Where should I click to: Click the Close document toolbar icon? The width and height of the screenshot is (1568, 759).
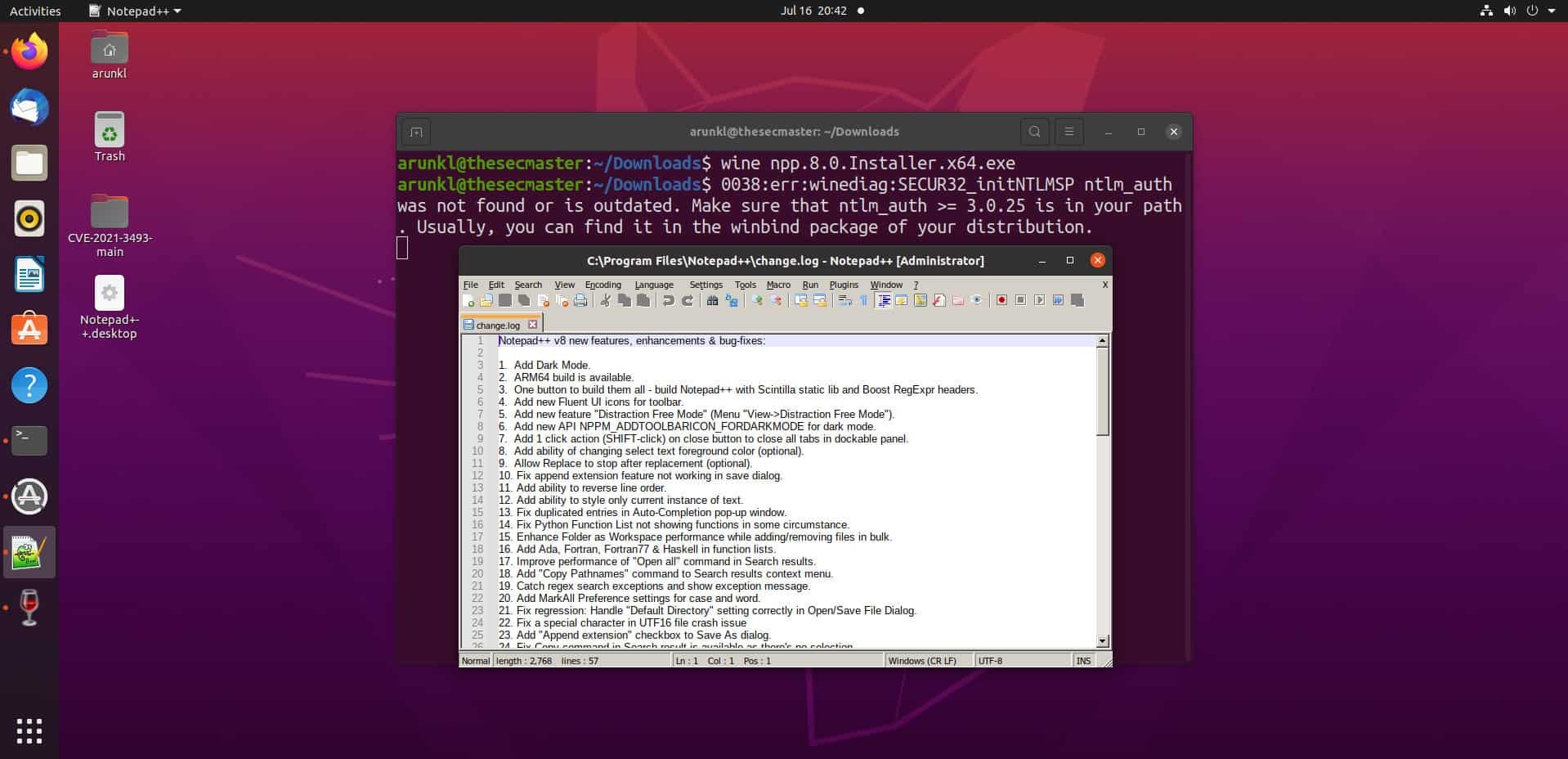pos(543,301)
